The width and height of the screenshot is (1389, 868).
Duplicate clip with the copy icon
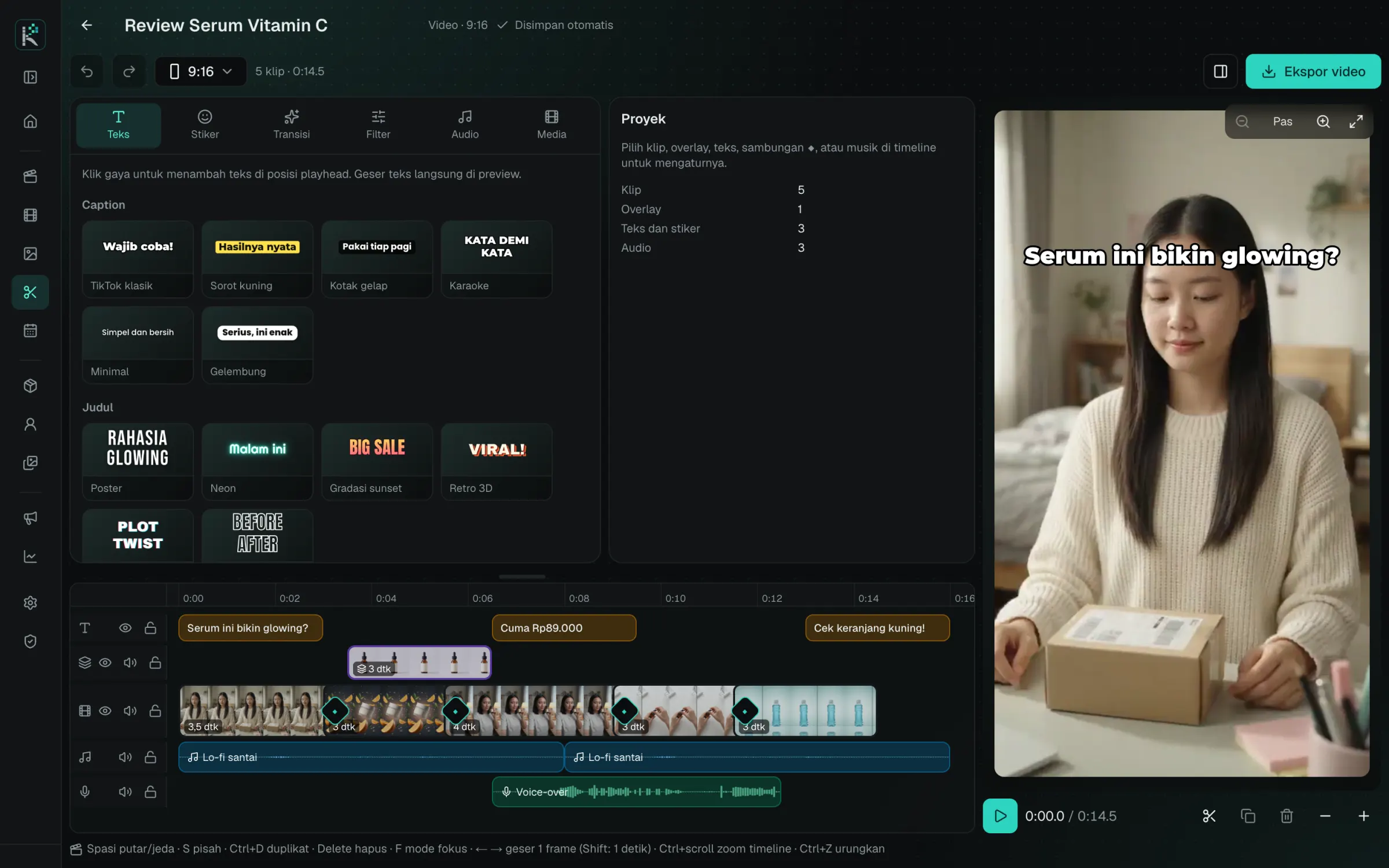[x=1248, y=816]
